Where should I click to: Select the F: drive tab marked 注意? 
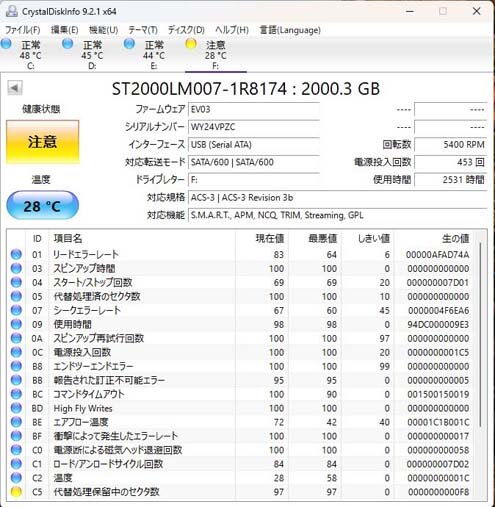(216, 55)
